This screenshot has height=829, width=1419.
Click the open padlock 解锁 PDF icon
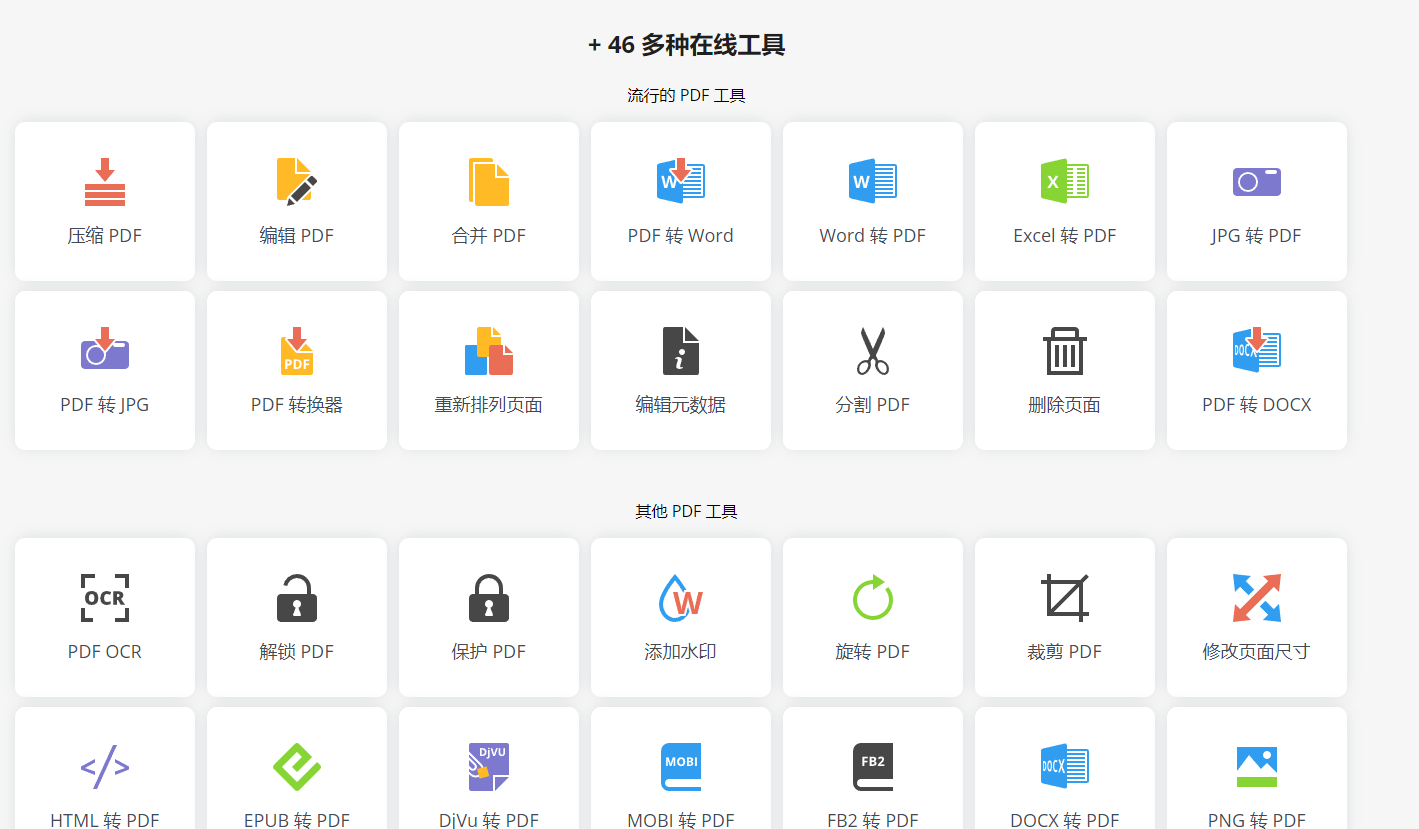click(296, 598)
